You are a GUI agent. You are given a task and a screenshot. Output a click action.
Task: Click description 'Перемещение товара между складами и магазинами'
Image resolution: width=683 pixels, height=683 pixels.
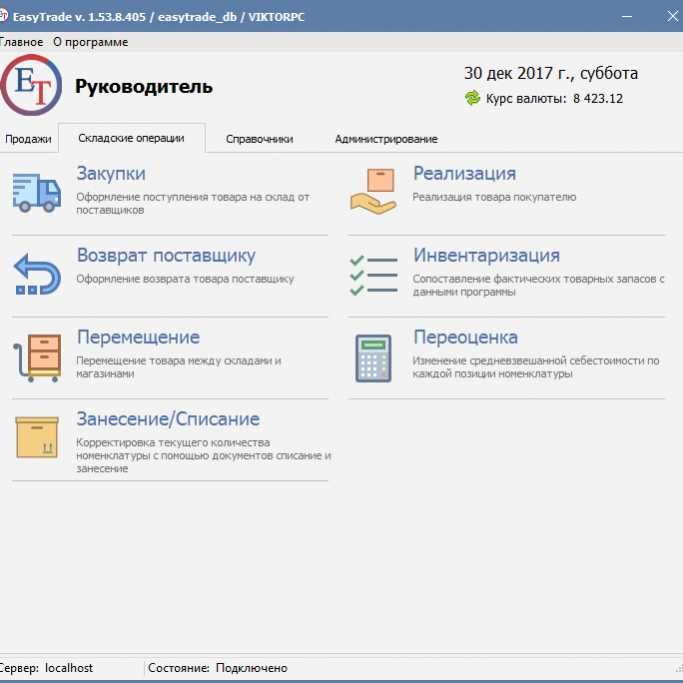pyautogui.click(x=179, y=367)
